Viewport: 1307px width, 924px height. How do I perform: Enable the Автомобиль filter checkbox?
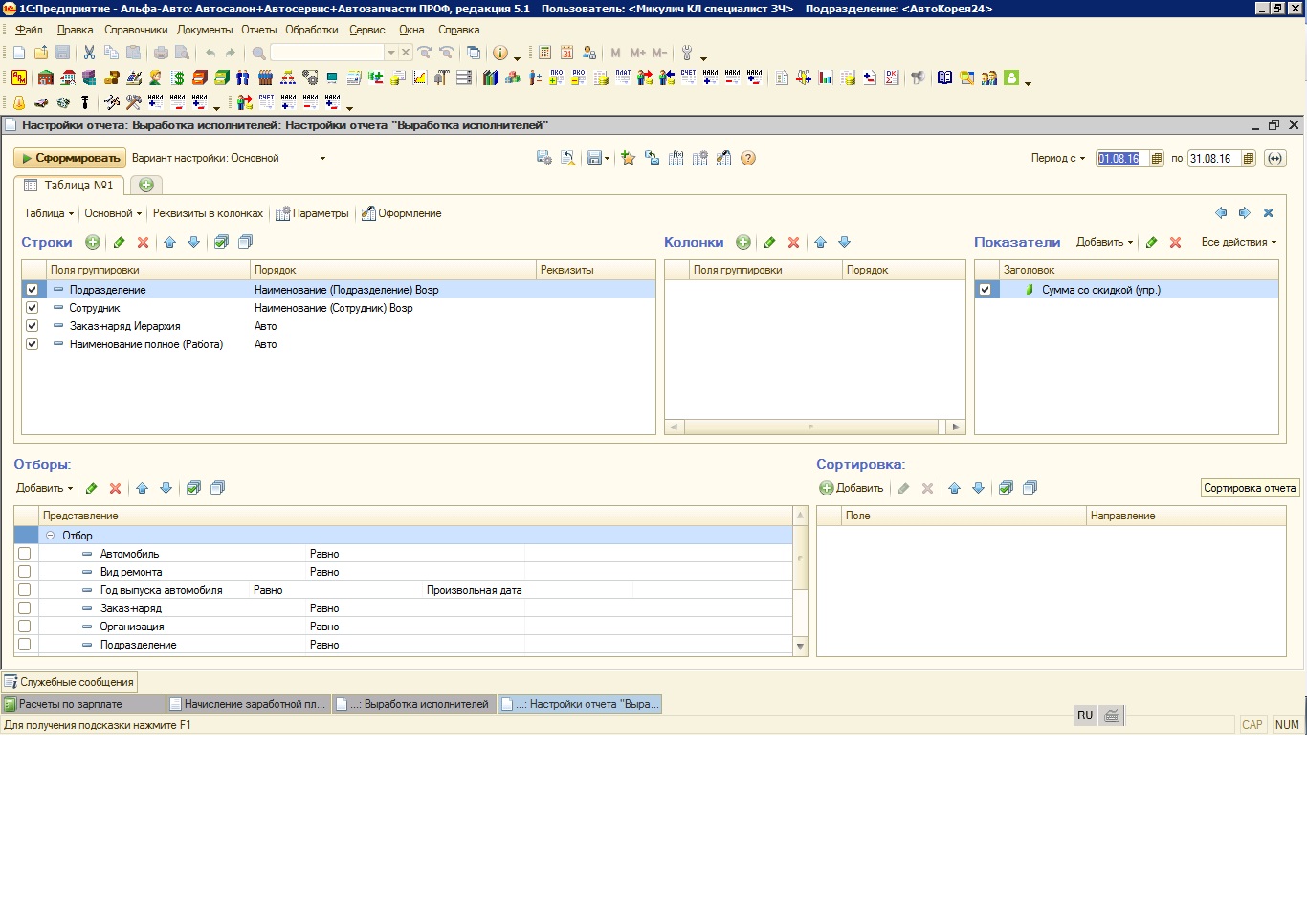25,554
